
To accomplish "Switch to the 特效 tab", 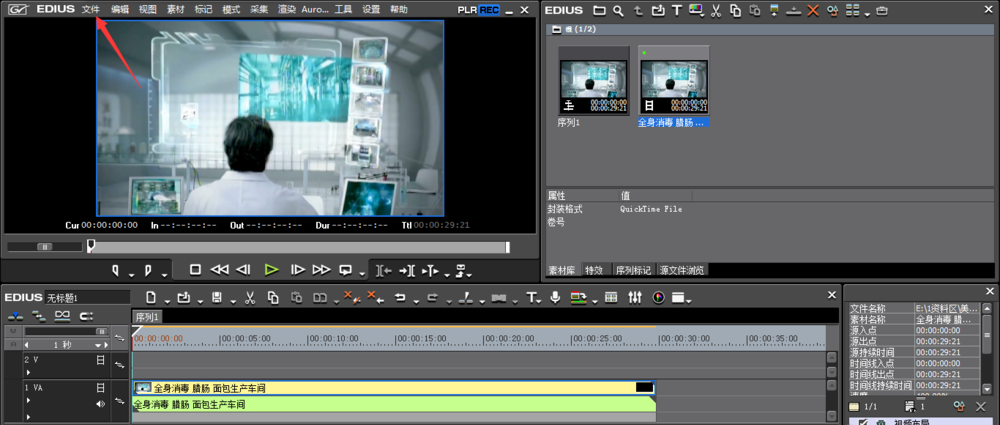I will (594, 270).
